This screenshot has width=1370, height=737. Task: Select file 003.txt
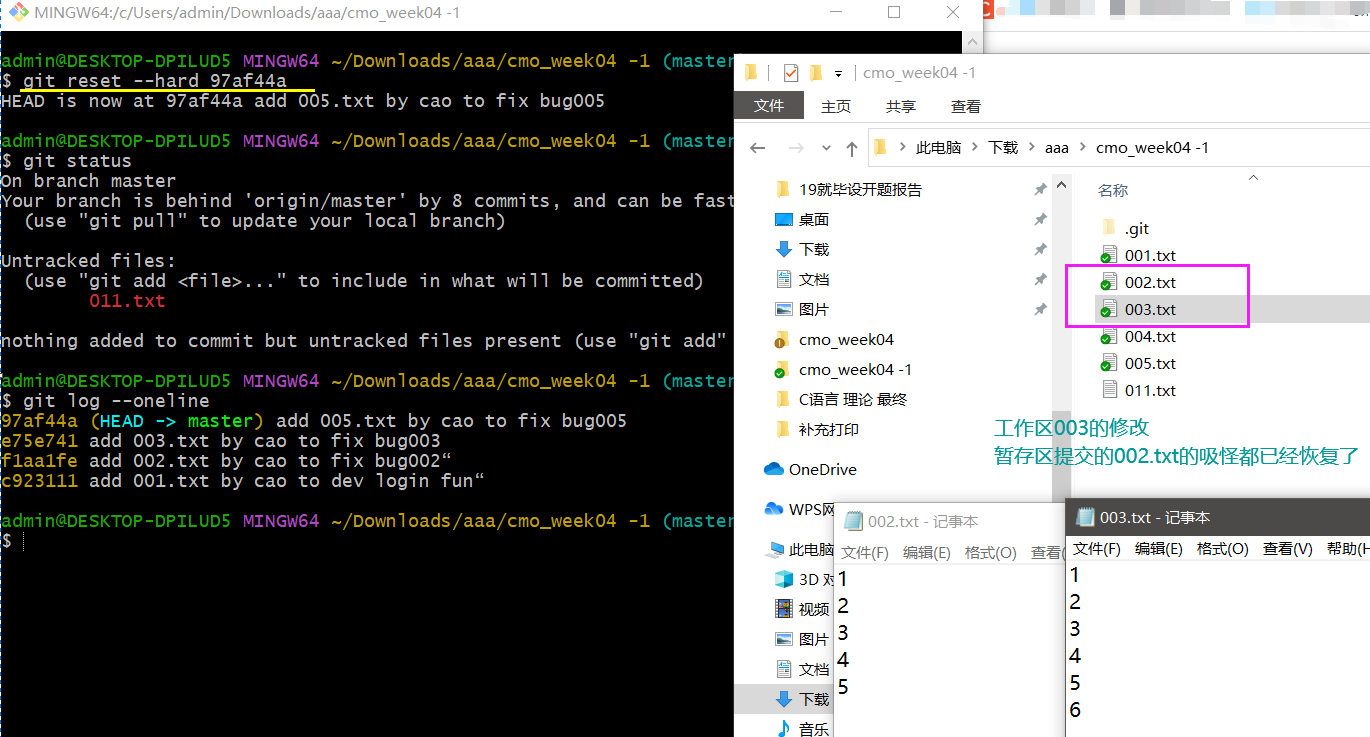click(x=1150, y=310)
